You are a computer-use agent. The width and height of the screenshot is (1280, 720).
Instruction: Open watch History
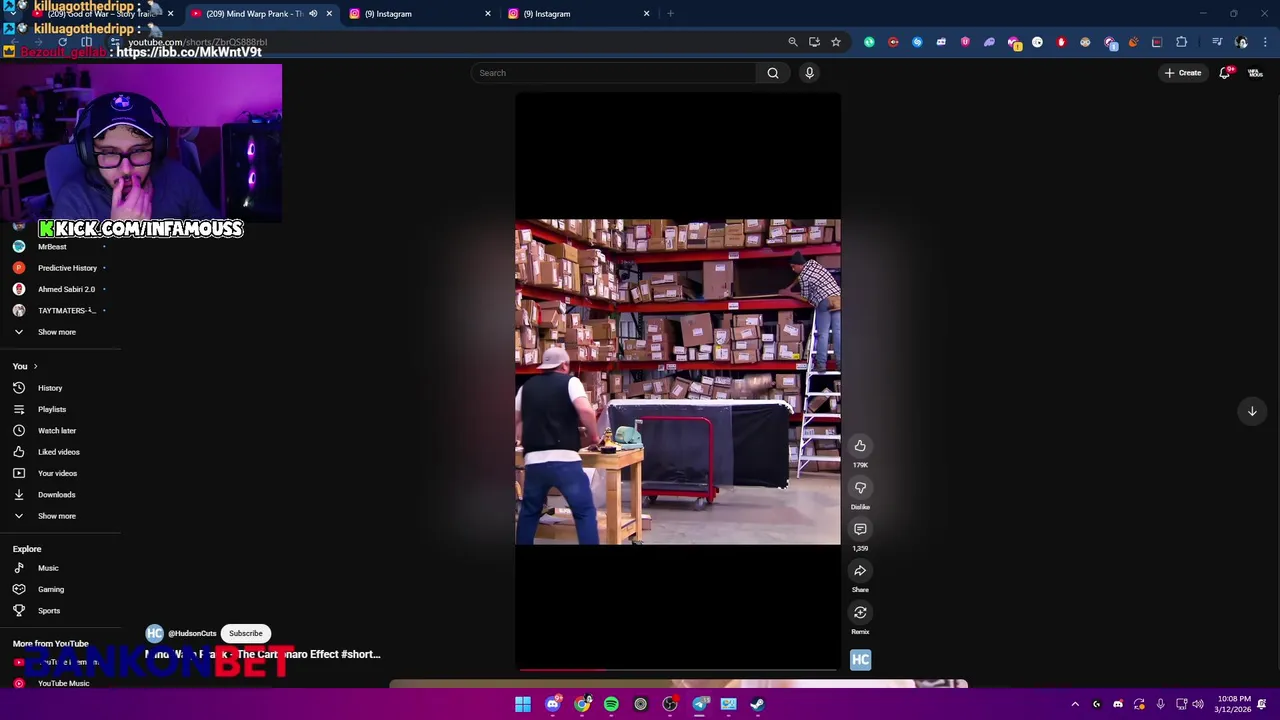(50, 388)
